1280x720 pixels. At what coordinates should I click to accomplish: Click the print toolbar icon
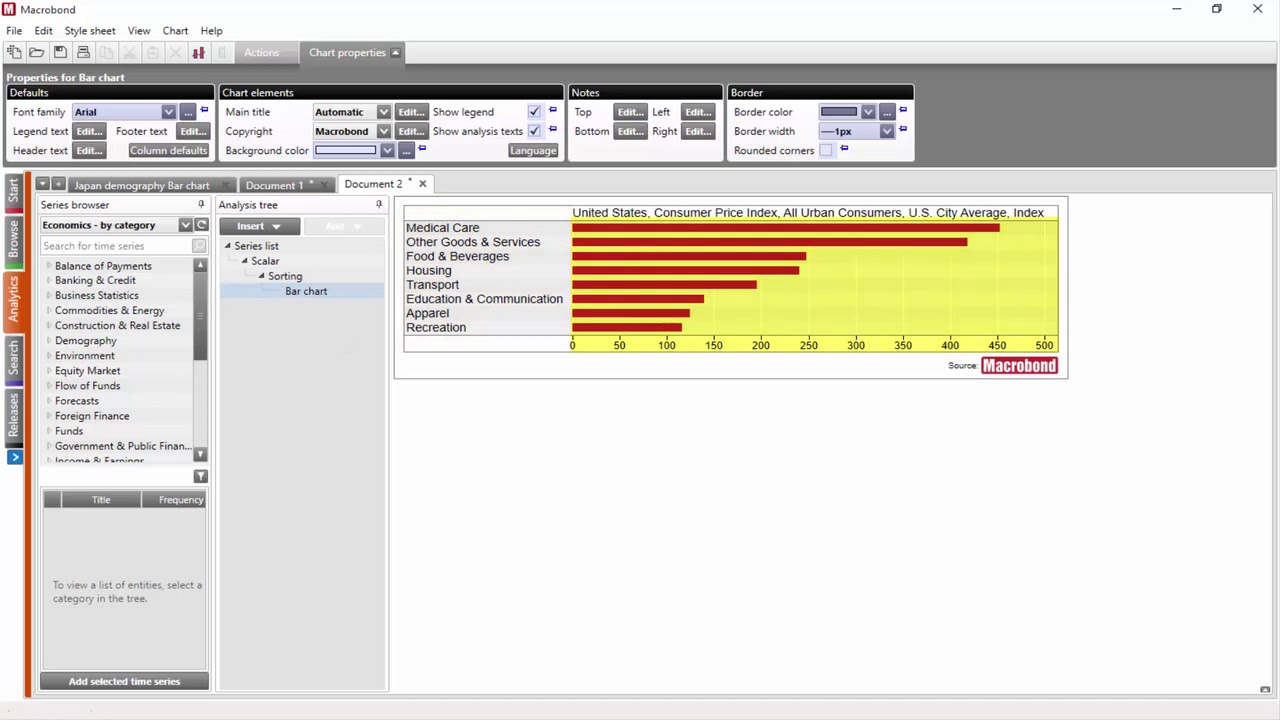(83, 52)
